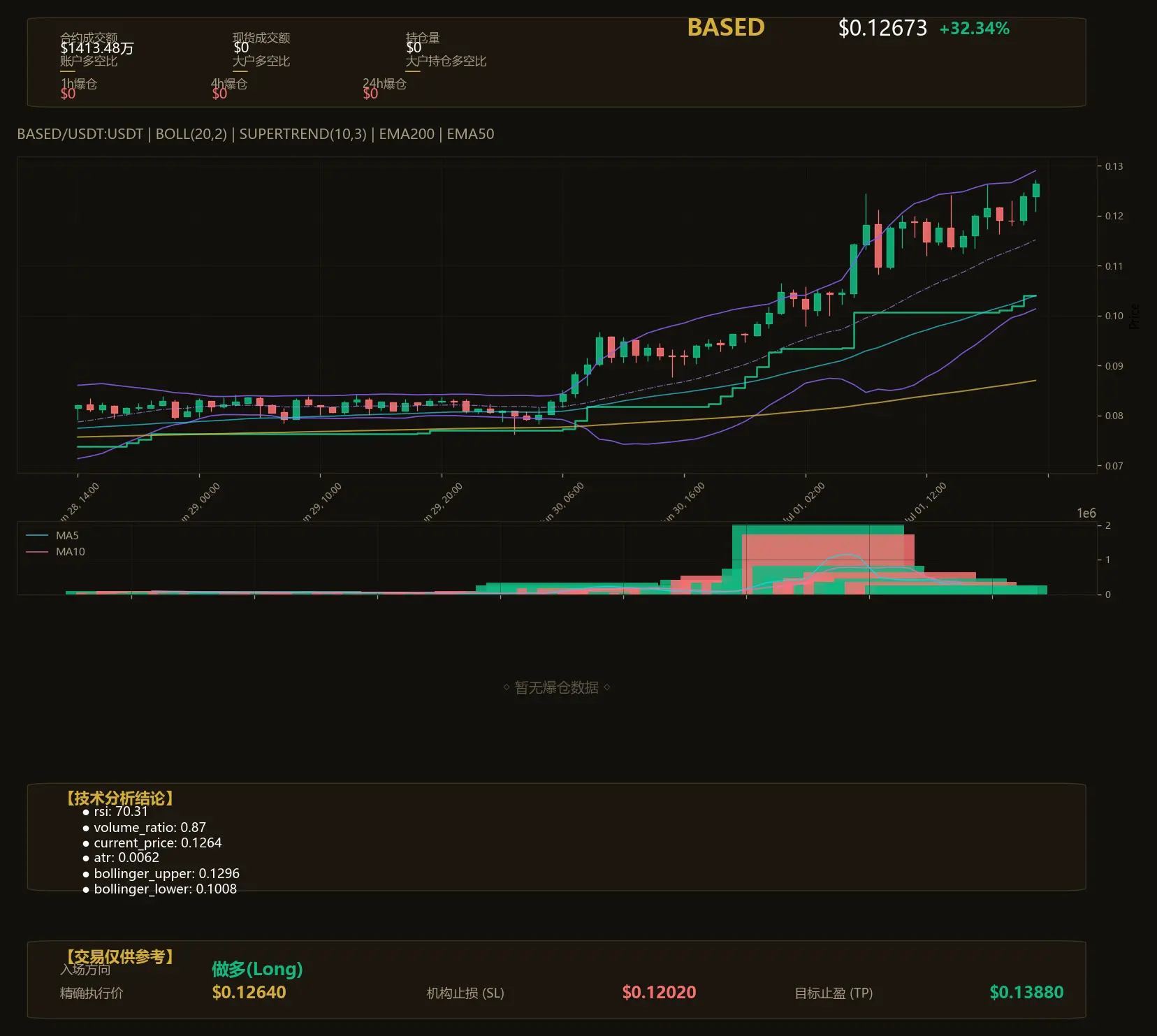Select the $0 value under 4h爆仓
1157x1036 pixels.
(x=219, y=94)
